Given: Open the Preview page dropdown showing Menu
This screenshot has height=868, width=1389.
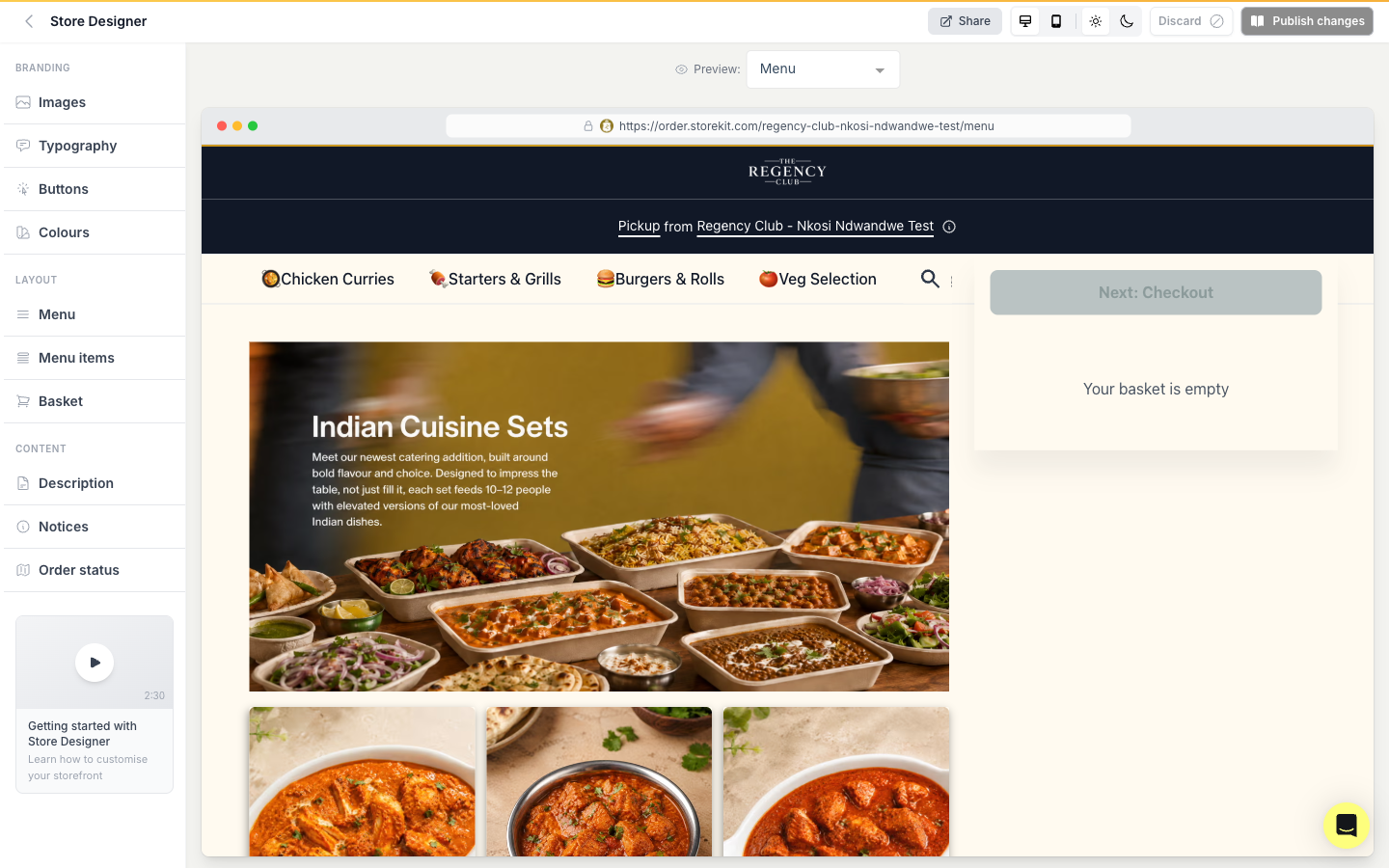Looking at the screenshot, I should 823,69.
